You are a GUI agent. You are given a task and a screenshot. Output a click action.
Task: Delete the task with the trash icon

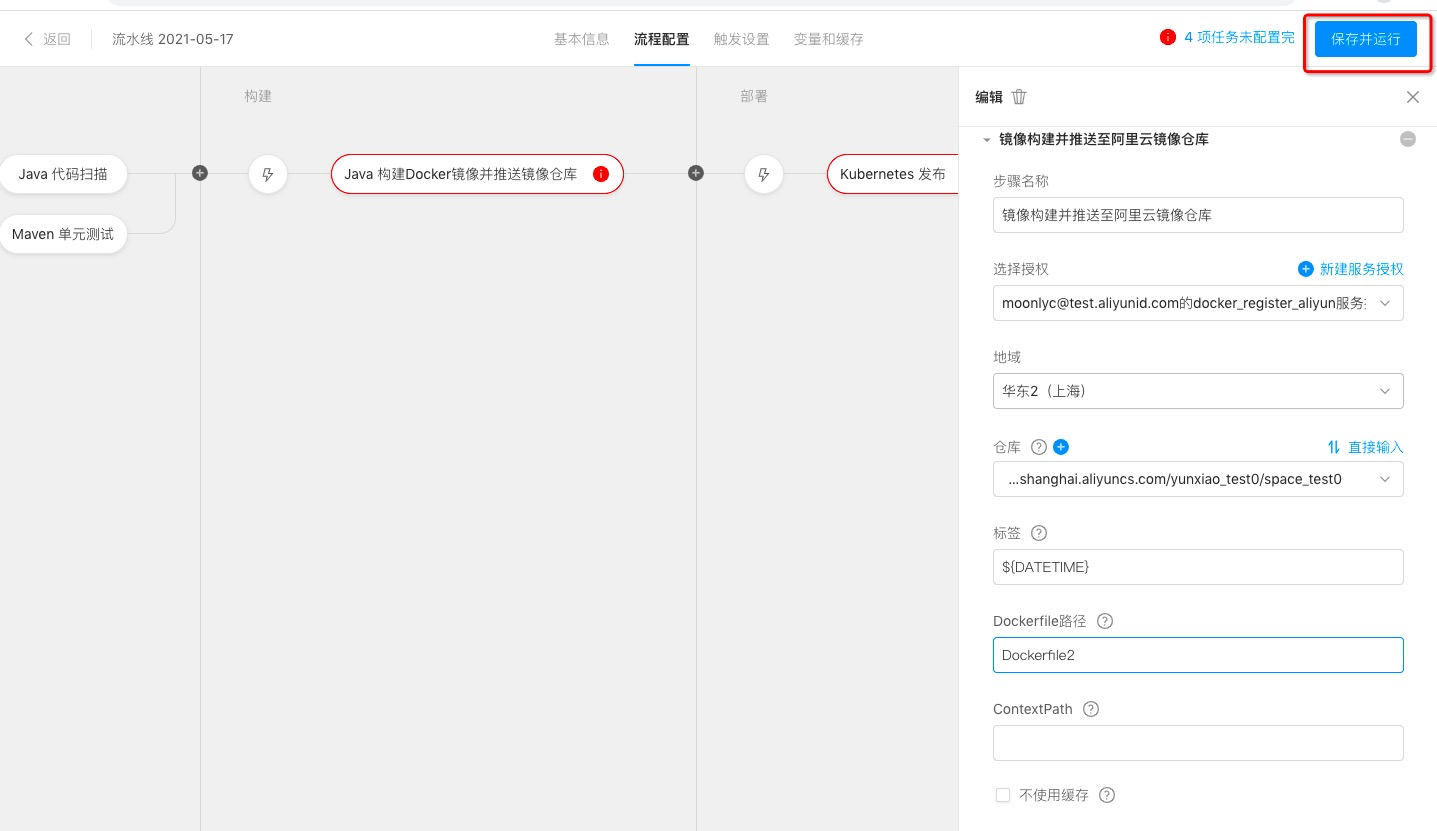(1019, 97)
